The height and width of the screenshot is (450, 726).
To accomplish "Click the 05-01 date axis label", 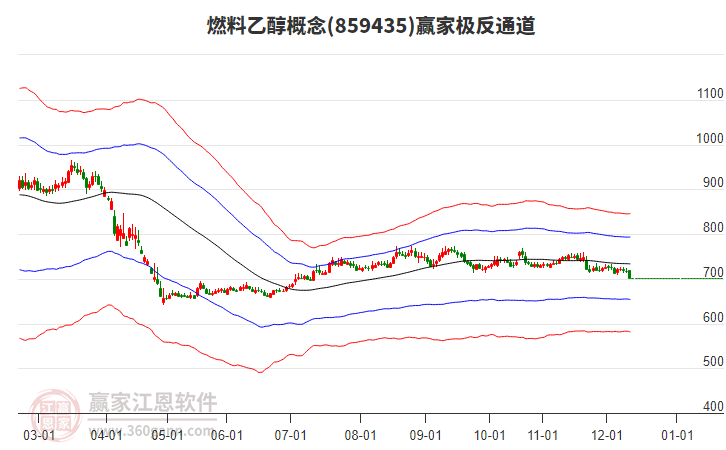I will coord(168,435).
